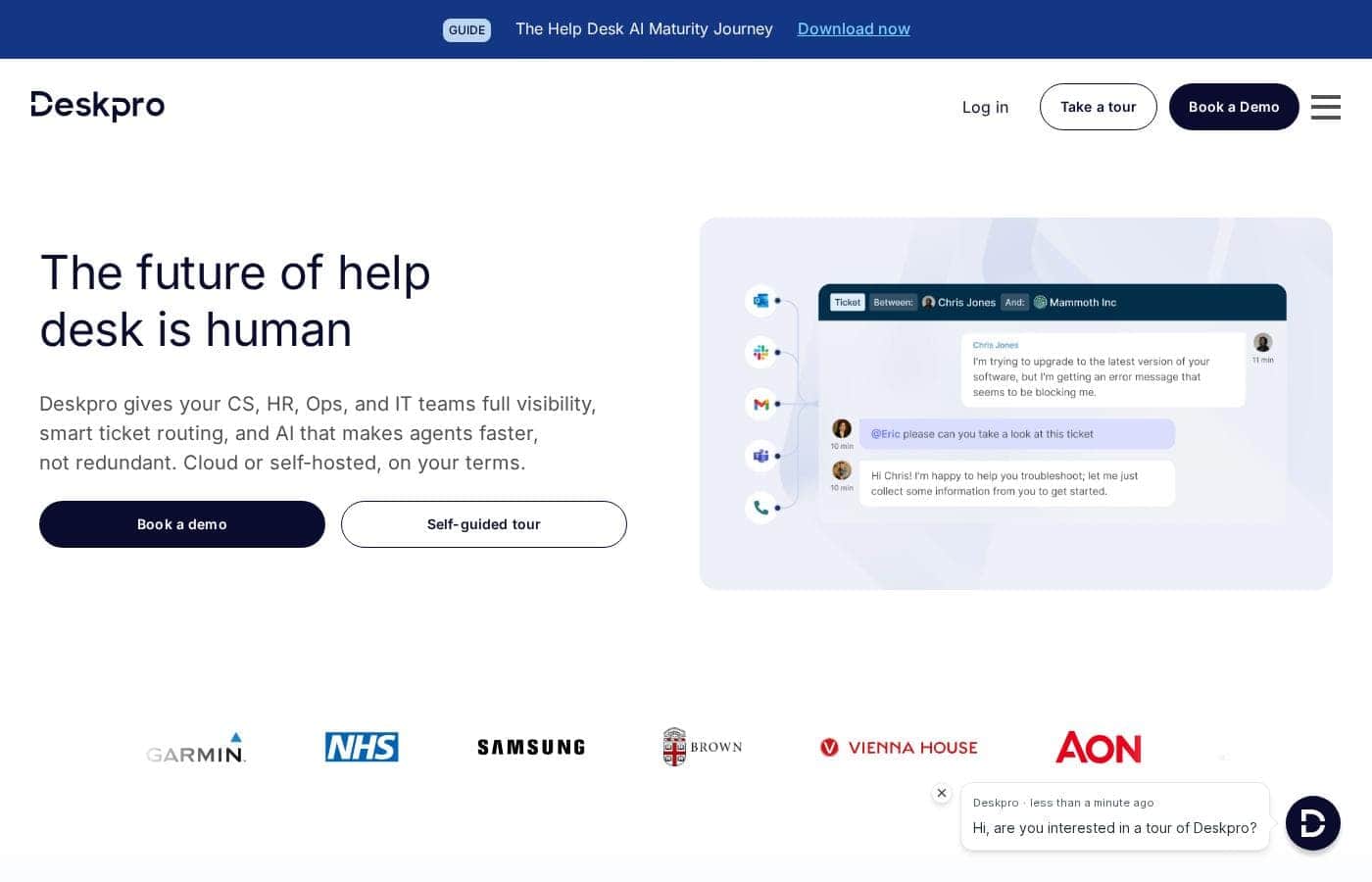Click the GUIDE badge in banner

[466, 29]
